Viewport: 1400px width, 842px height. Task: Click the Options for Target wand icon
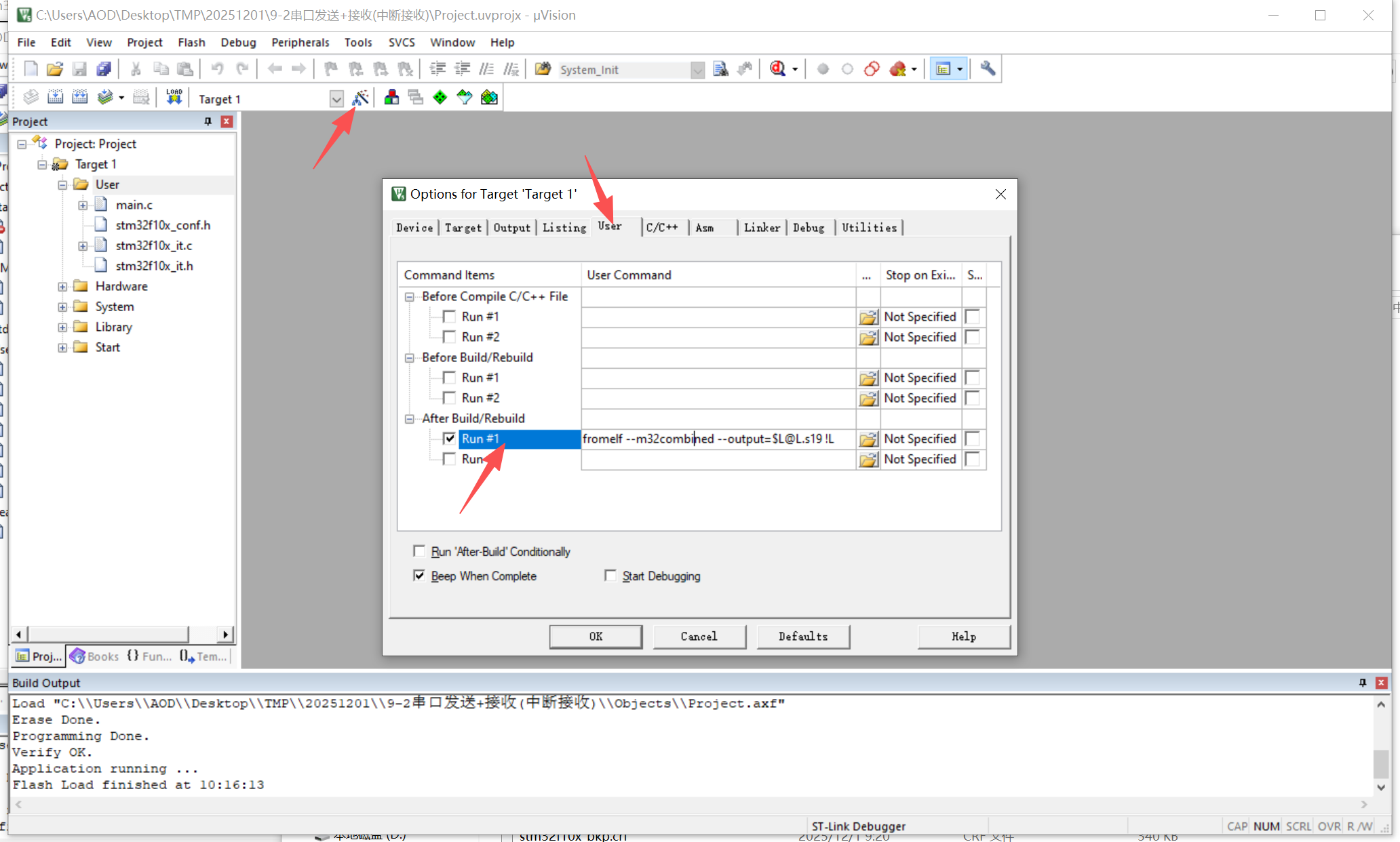click(x=360, y=98)
